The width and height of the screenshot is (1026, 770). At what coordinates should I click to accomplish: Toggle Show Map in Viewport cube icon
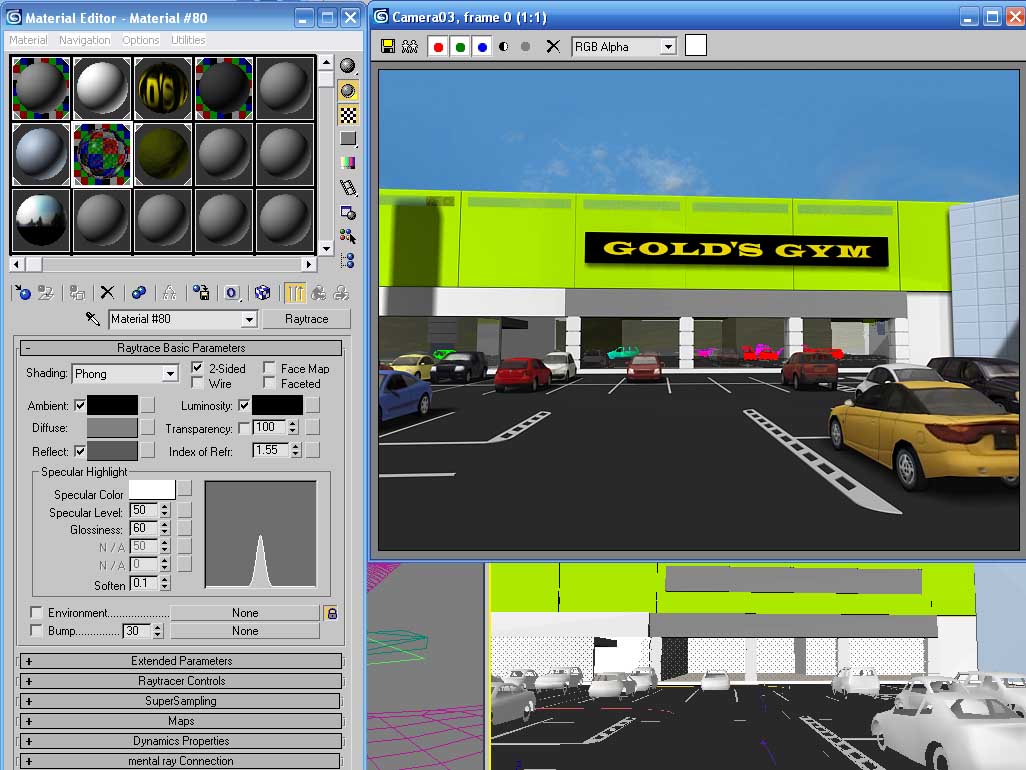click(x=262, y=293)
